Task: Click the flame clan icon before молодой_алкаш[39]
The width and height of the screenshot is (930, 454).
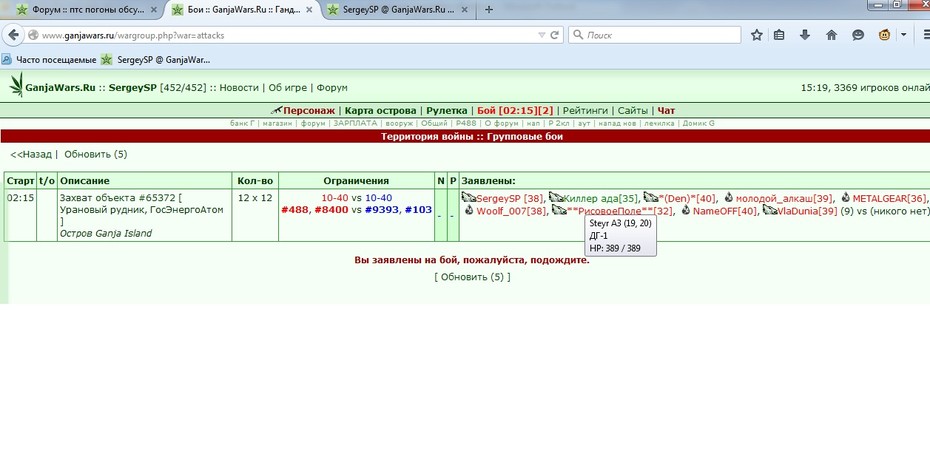Action: (x=728, y=198)
